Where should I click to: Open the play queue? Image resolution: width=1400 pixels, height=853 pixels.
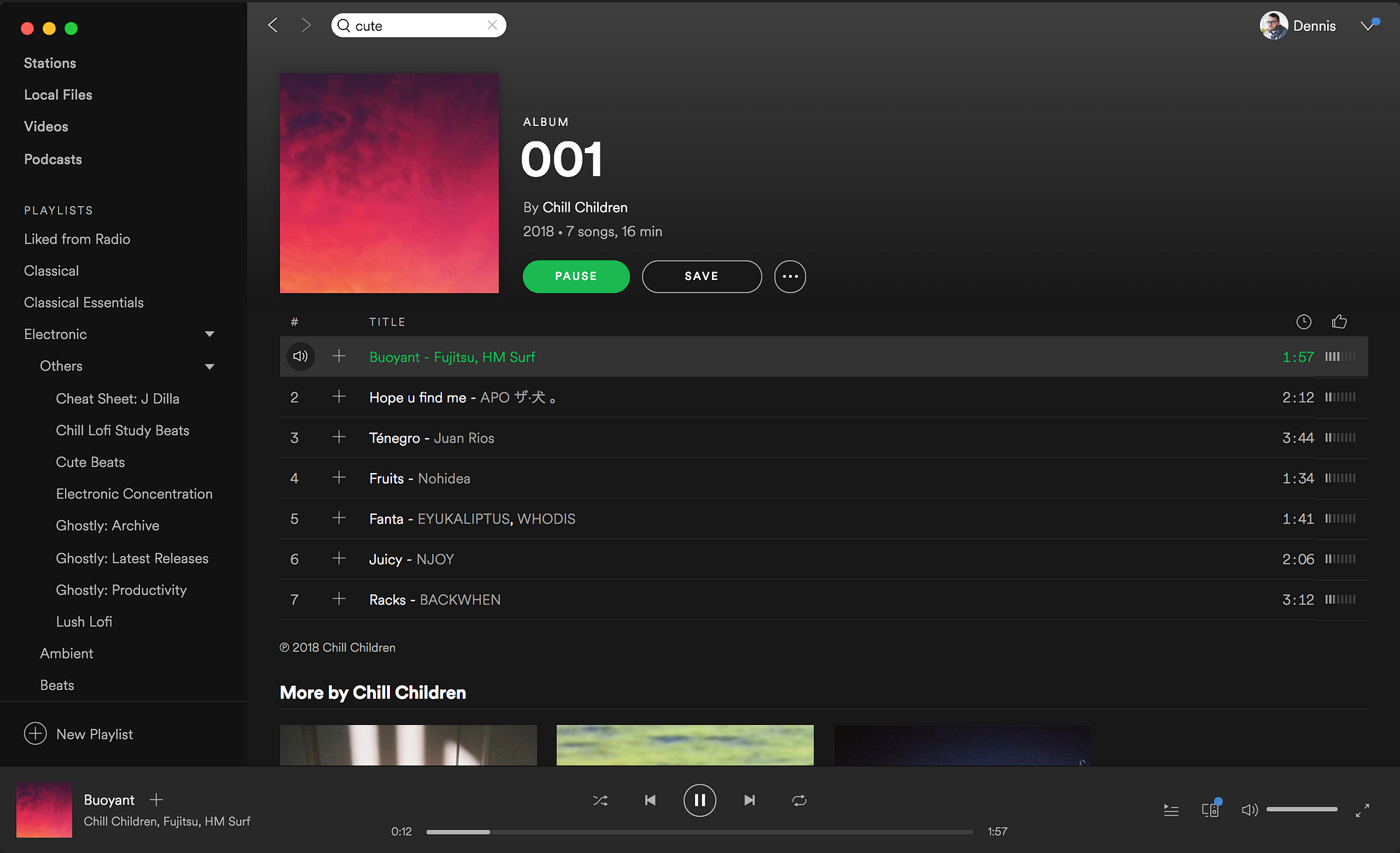tap(1171, 810)
